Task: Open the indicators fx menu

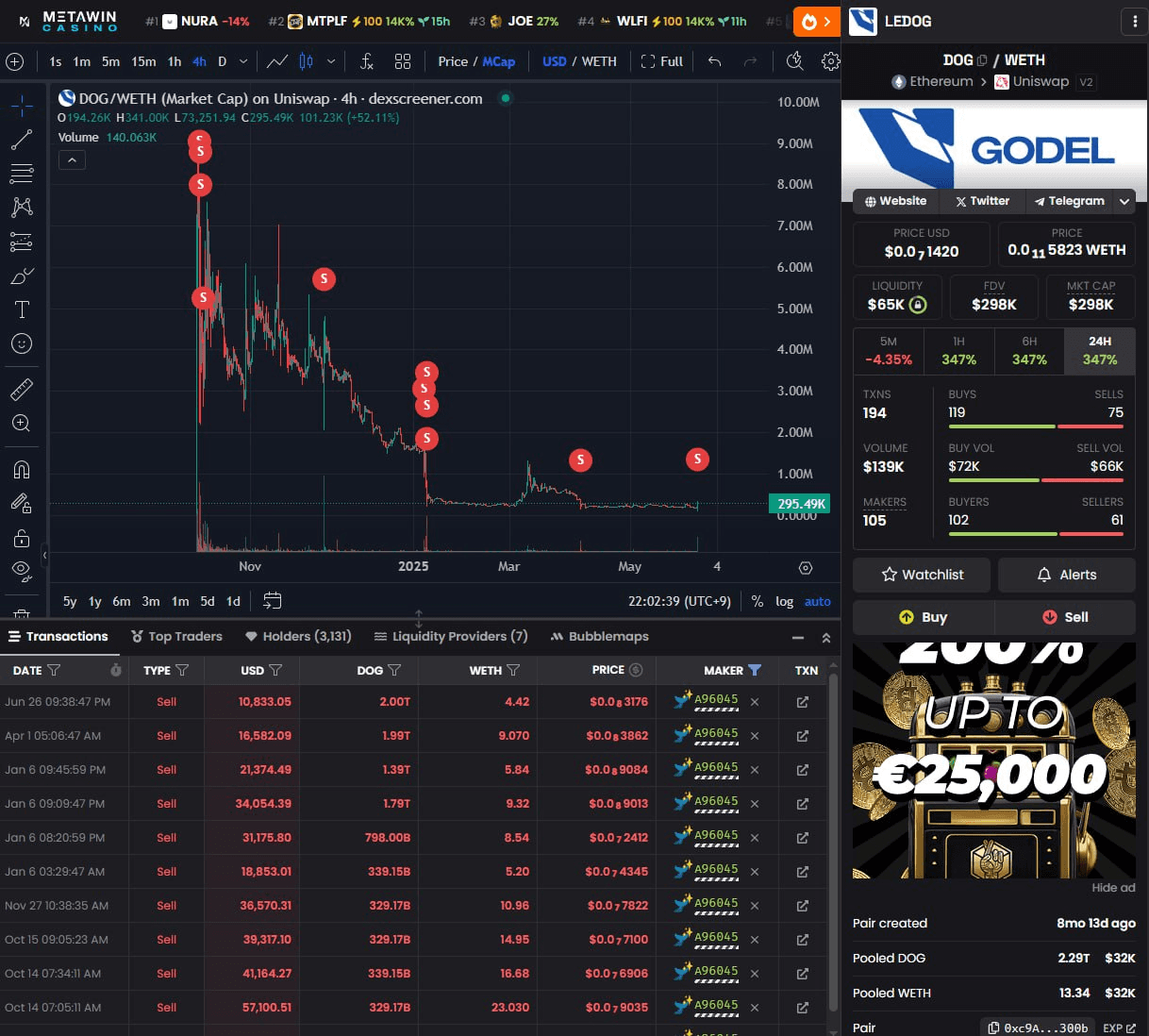Action: click(367, 61)
